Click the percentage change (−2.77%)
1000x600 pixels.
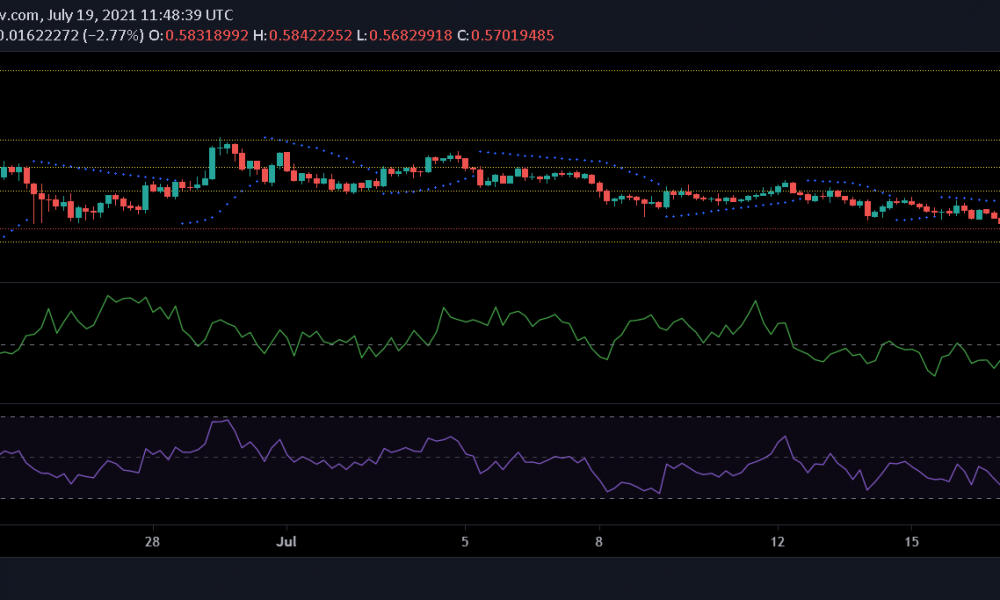click(x=114, y=36)
